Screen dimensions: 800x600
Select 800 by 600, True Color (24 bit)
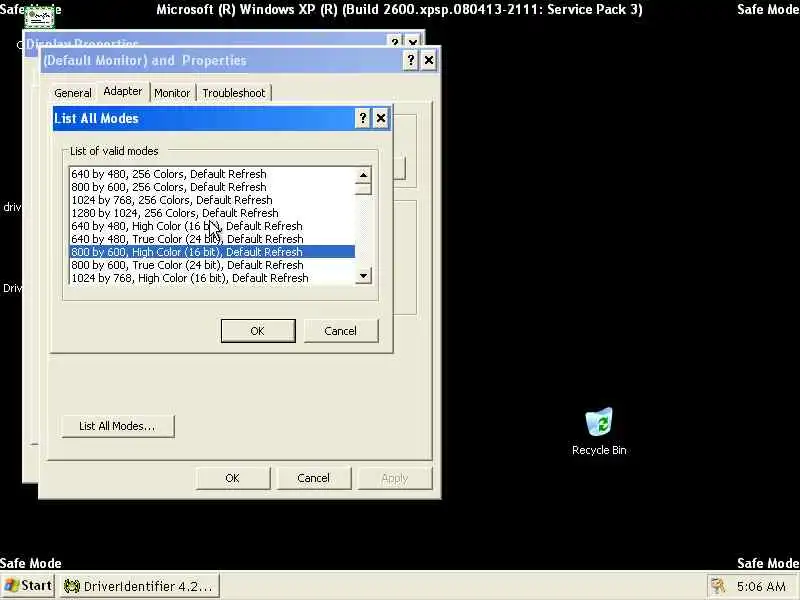pos(212,265)
